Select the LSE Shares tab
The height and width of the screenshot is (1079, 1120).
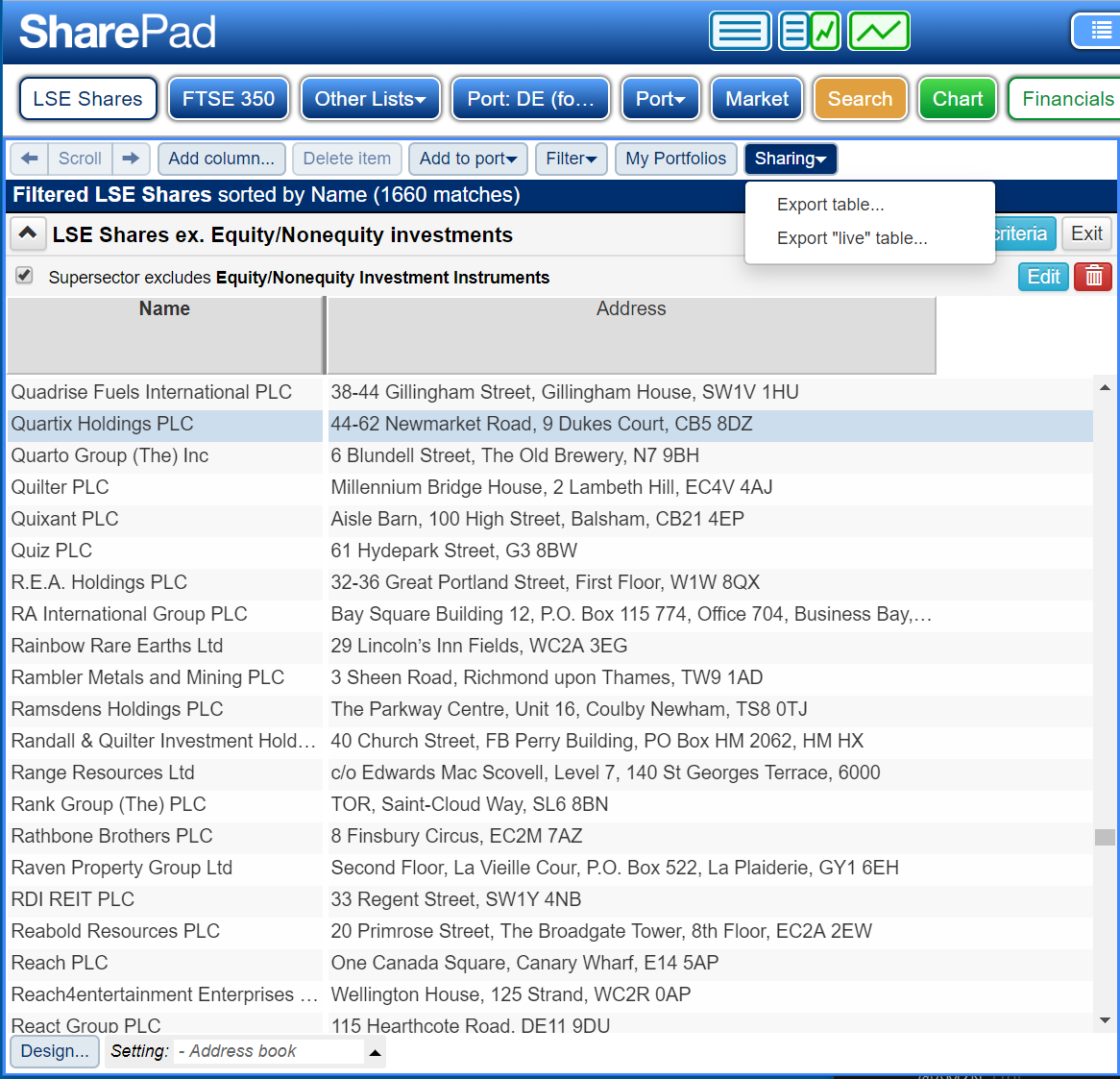[x=87, y=99]
